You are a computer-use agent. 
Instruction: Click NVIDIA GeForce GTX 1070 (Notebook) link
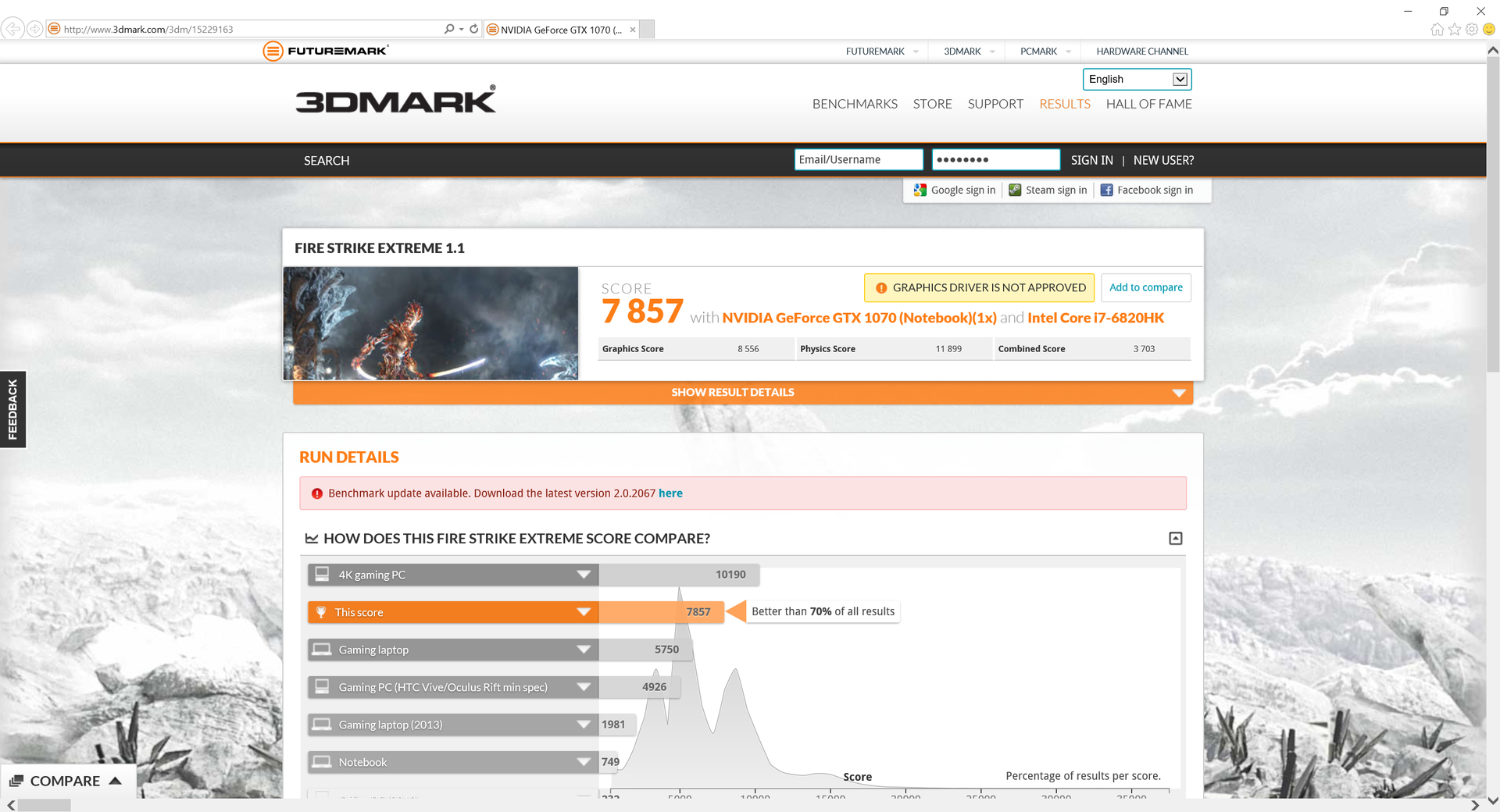tap(859, 318)
